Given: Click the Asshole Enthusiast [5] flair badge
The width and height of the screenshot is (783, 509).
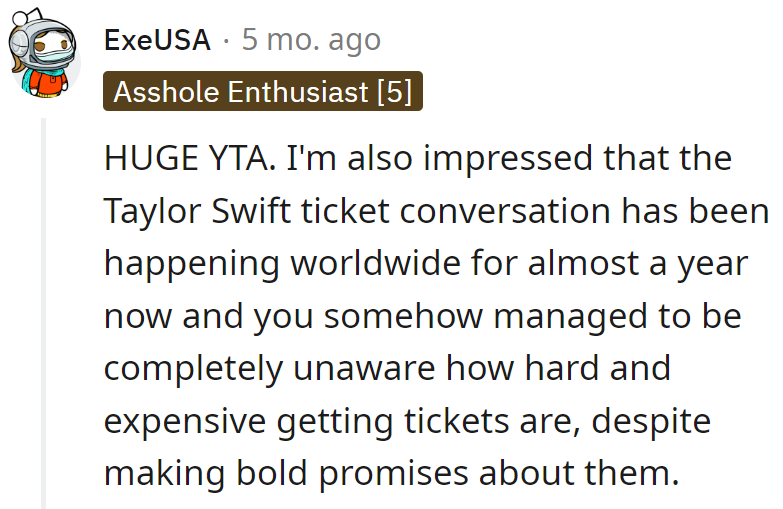Looking at the screenshot, I should pyautogui.click(x=262, y=92).
